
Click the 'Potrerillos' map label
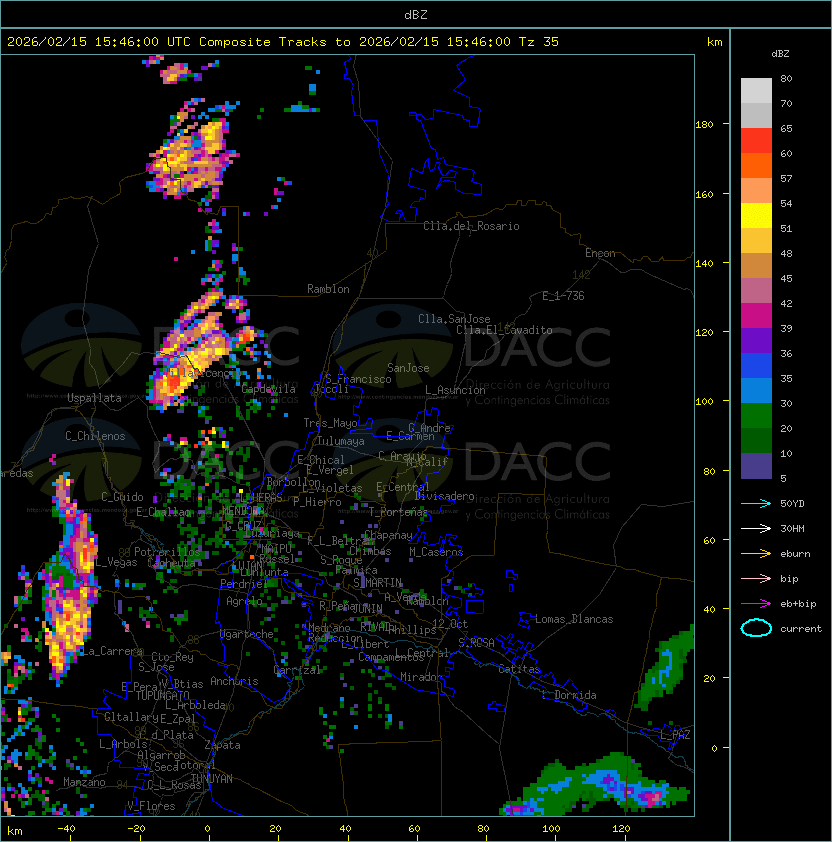(167, 551)
